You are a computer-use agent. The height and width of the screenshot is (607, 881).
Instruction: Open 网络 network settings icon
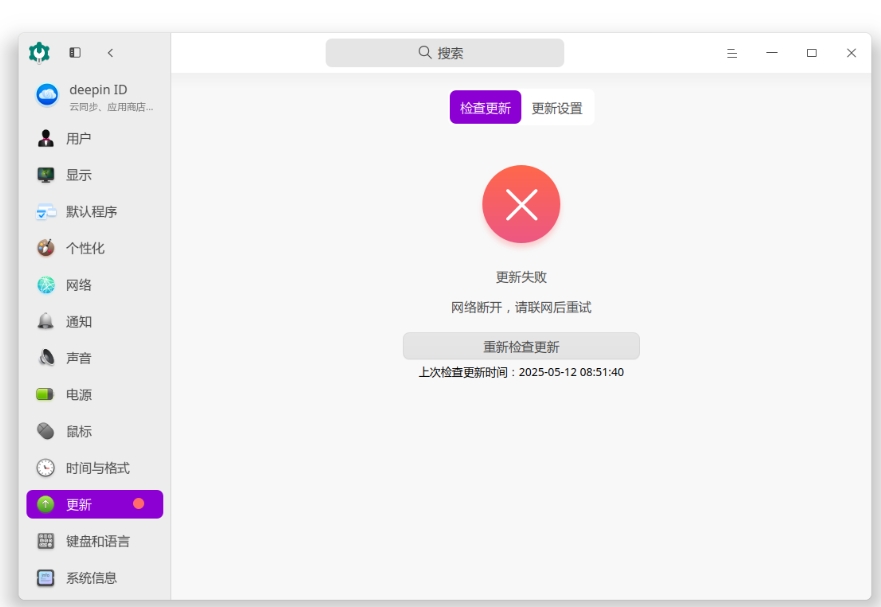(46, 285)
